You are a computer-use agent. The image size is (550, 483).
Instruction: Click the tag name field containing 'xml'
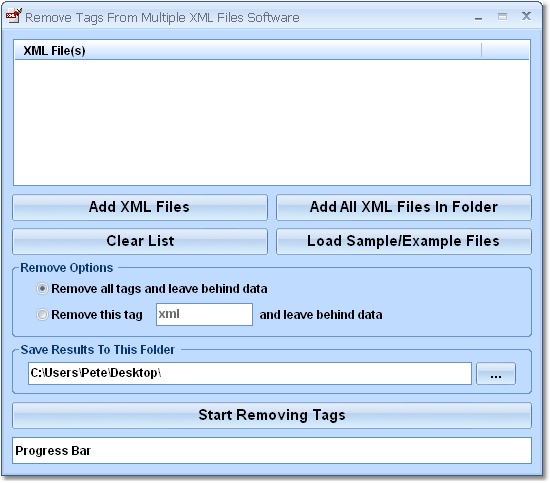pyautogui.click(x=204, y=314)
